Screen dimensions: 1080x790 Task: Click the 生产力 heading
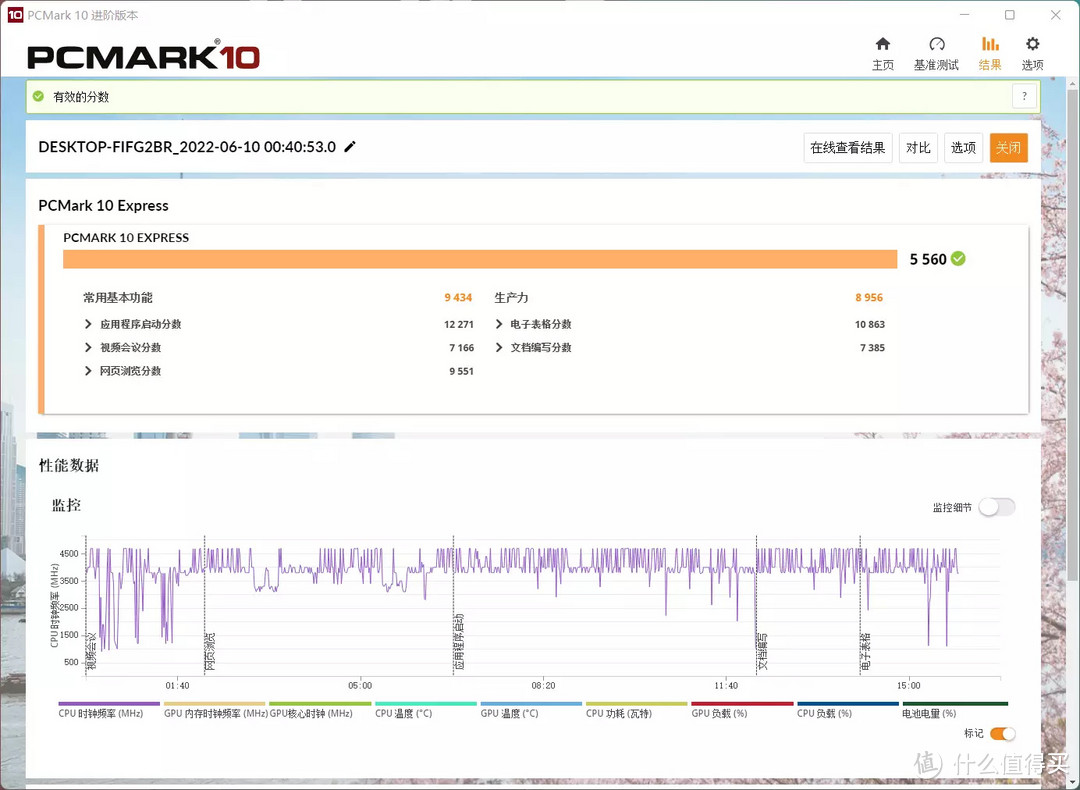511,298
